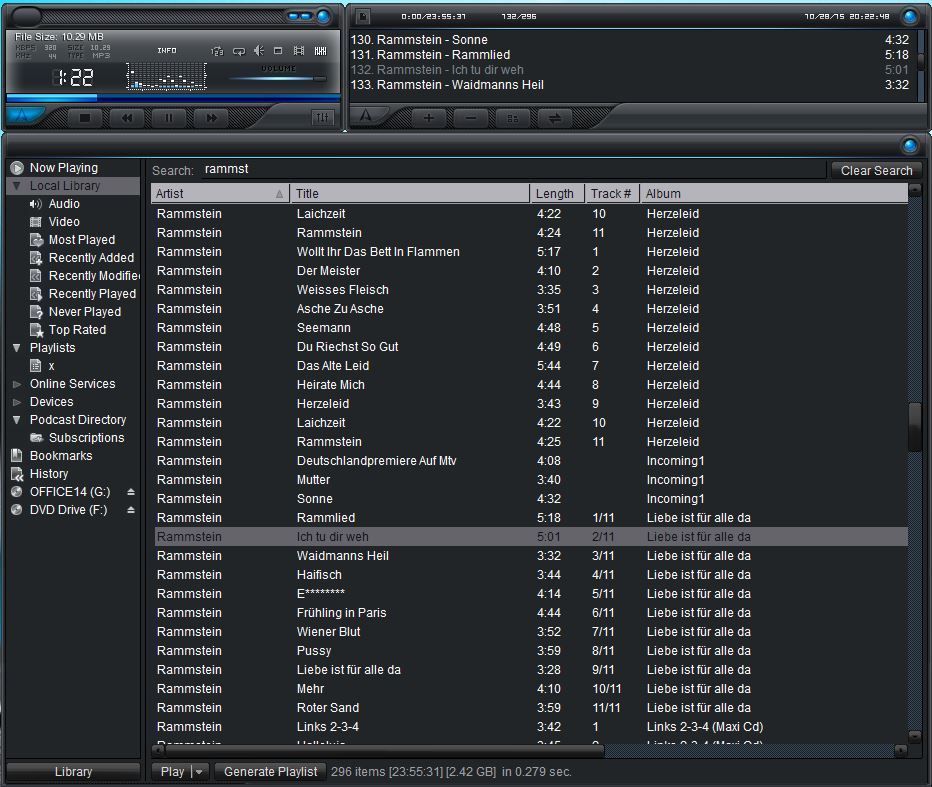Open playlist named x

click(51, 366)
